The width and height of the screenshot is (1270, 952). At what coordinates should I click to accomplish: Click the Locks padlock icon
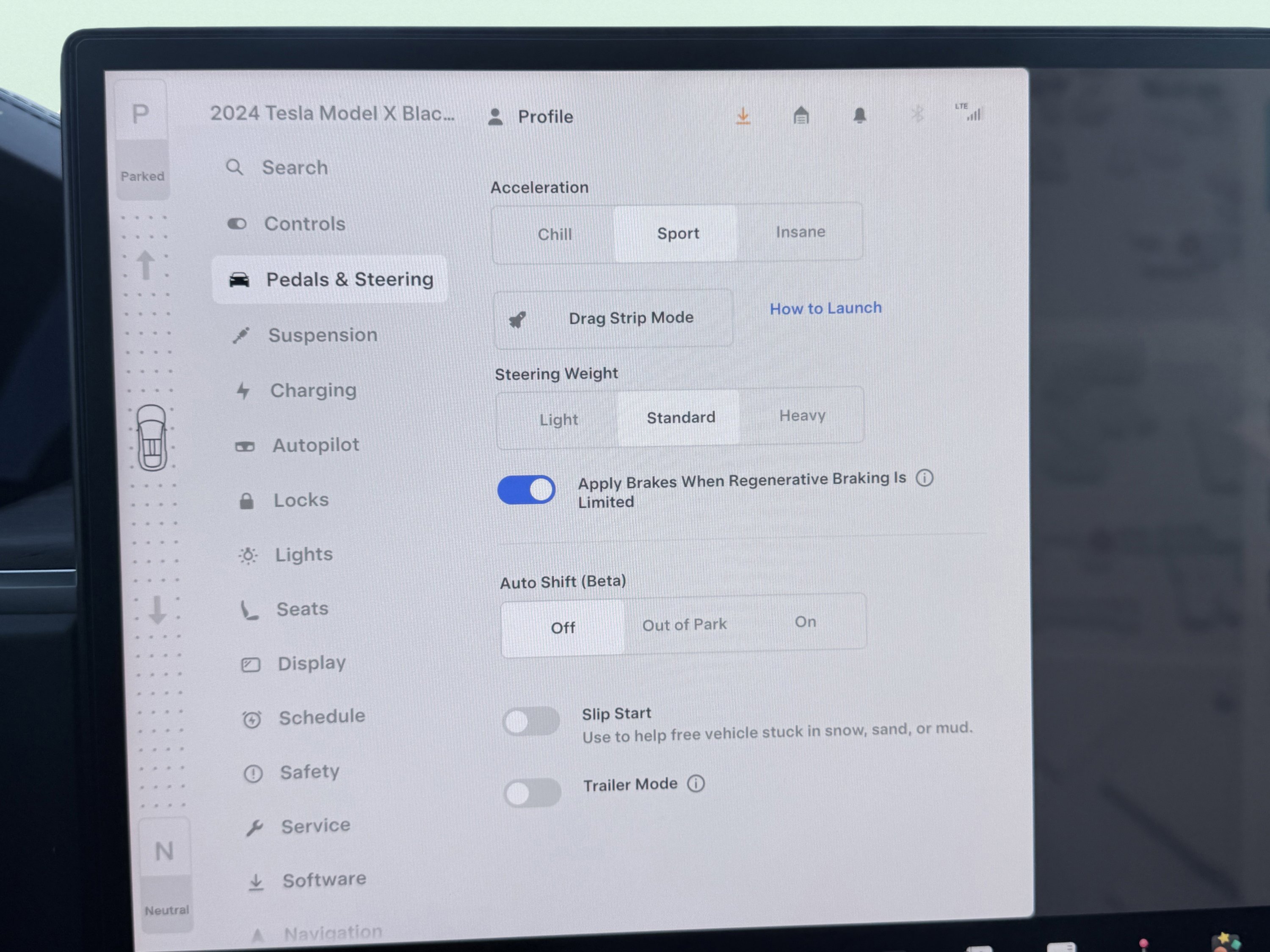[x=246, y=501]
